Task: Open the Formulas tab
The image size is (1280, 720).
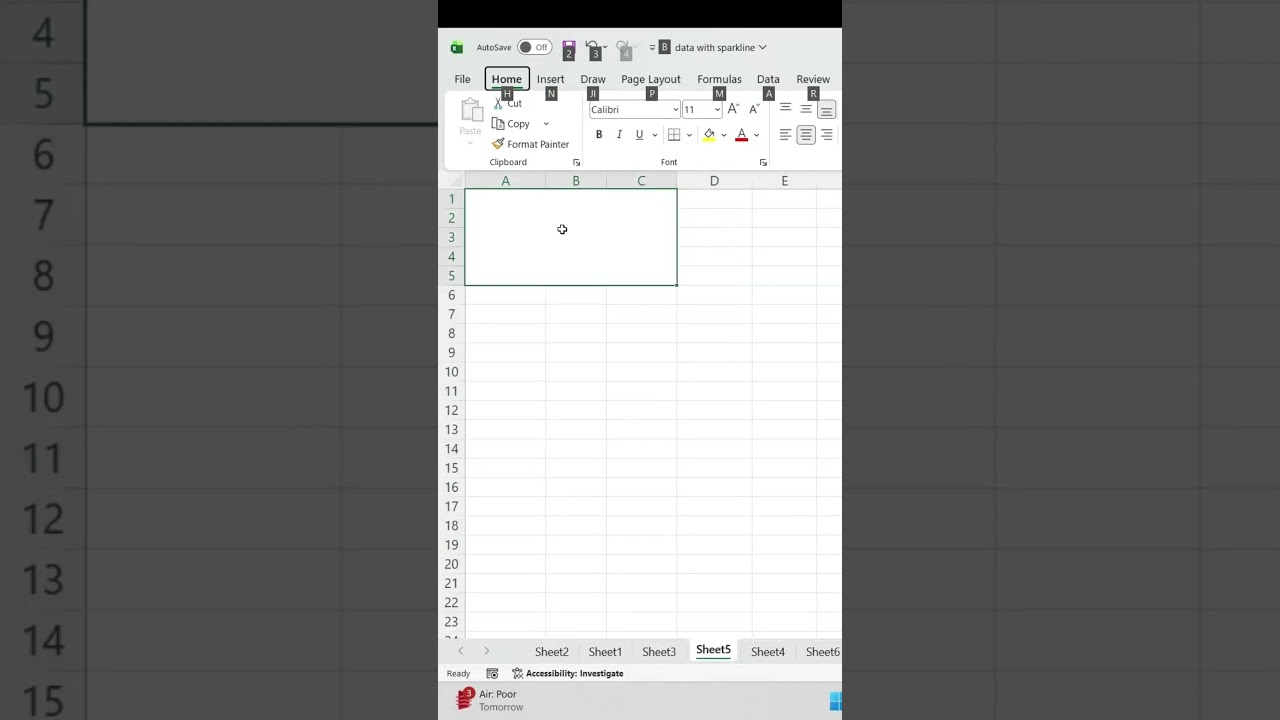Action: 719,79
